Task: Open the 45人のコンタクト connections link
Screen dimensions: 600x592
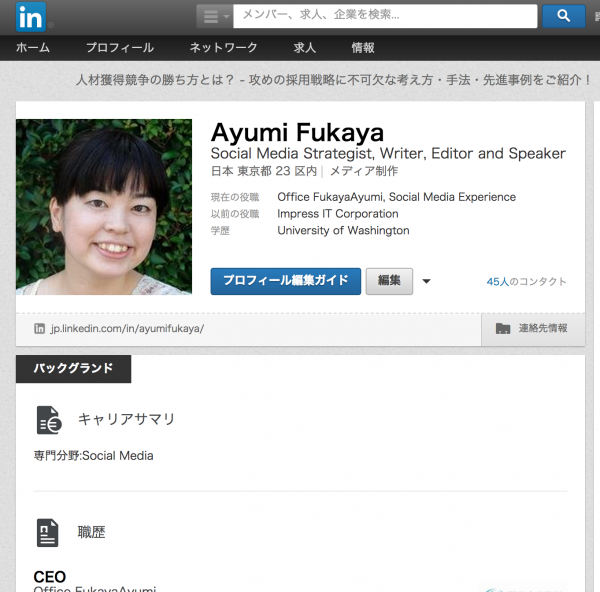Action: pos(526,282)
